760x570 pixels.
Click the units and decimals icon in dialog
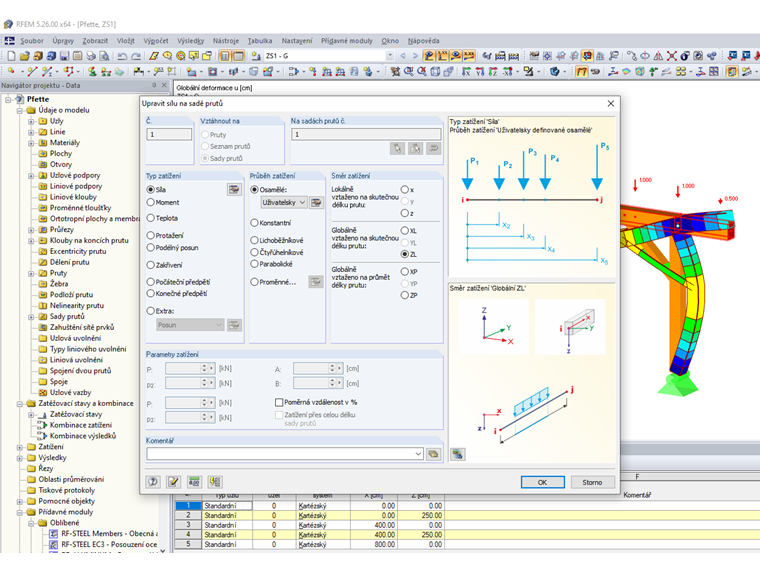194,482
